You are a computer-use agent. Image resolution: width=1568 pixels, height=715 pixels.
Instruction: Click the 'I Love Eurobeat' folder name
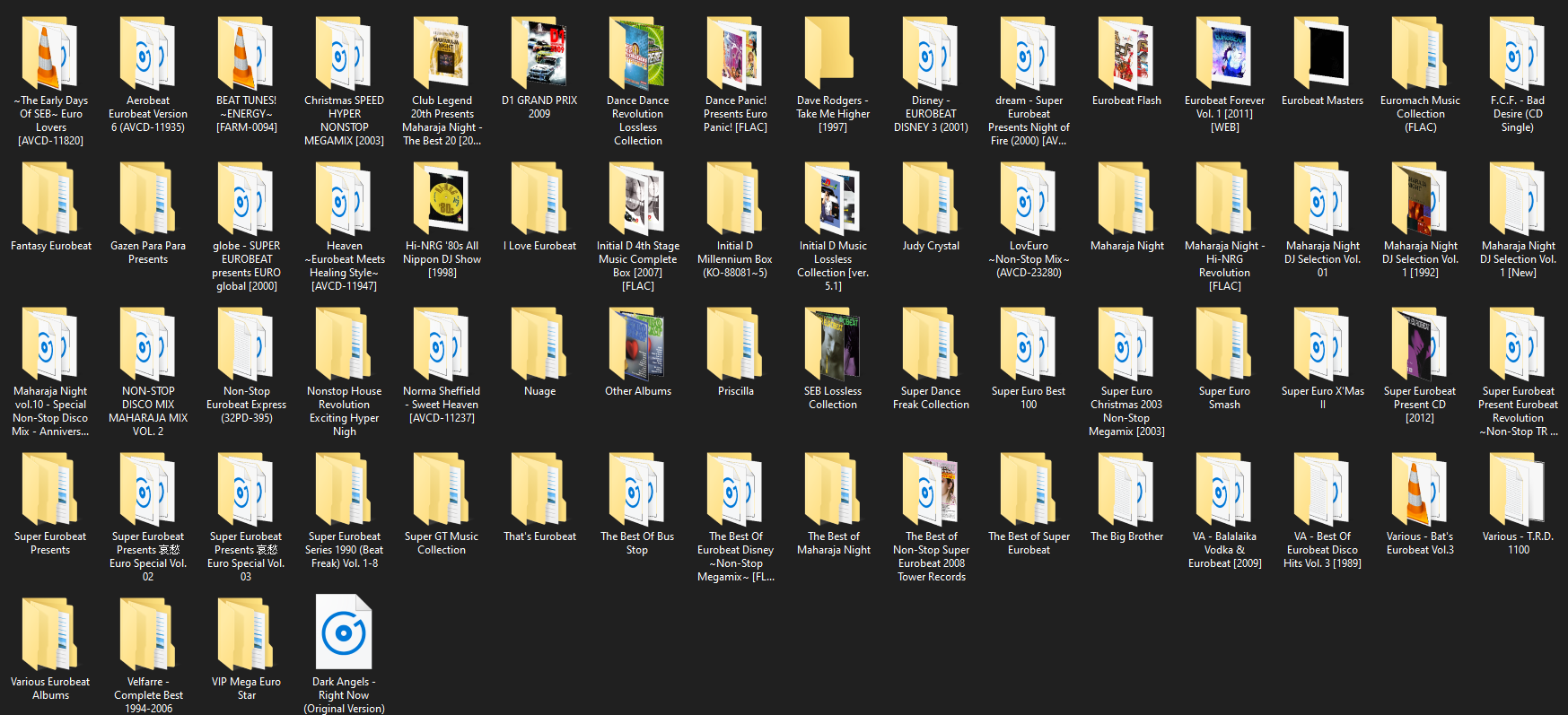pos(539,246)
